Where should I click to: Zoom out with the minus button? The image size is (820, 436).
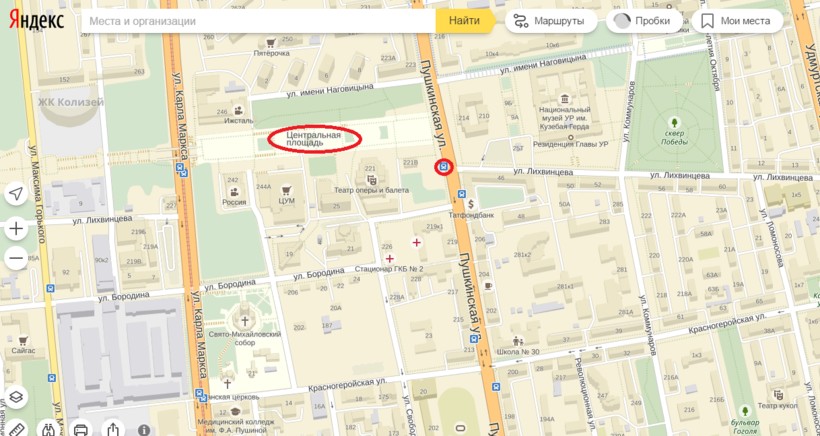pyautogui.click(x=16, y=258)
